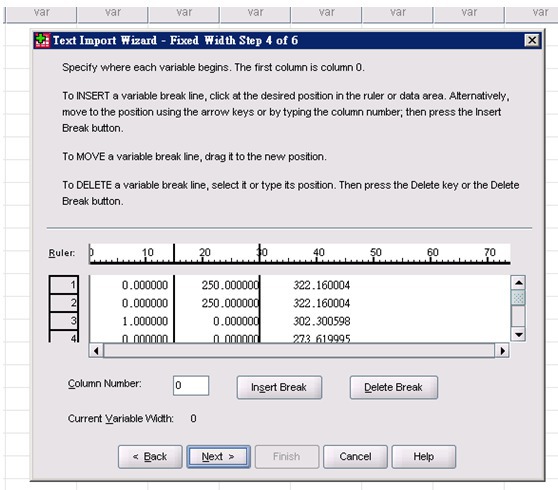Go back with the Back button

[150, 457]
